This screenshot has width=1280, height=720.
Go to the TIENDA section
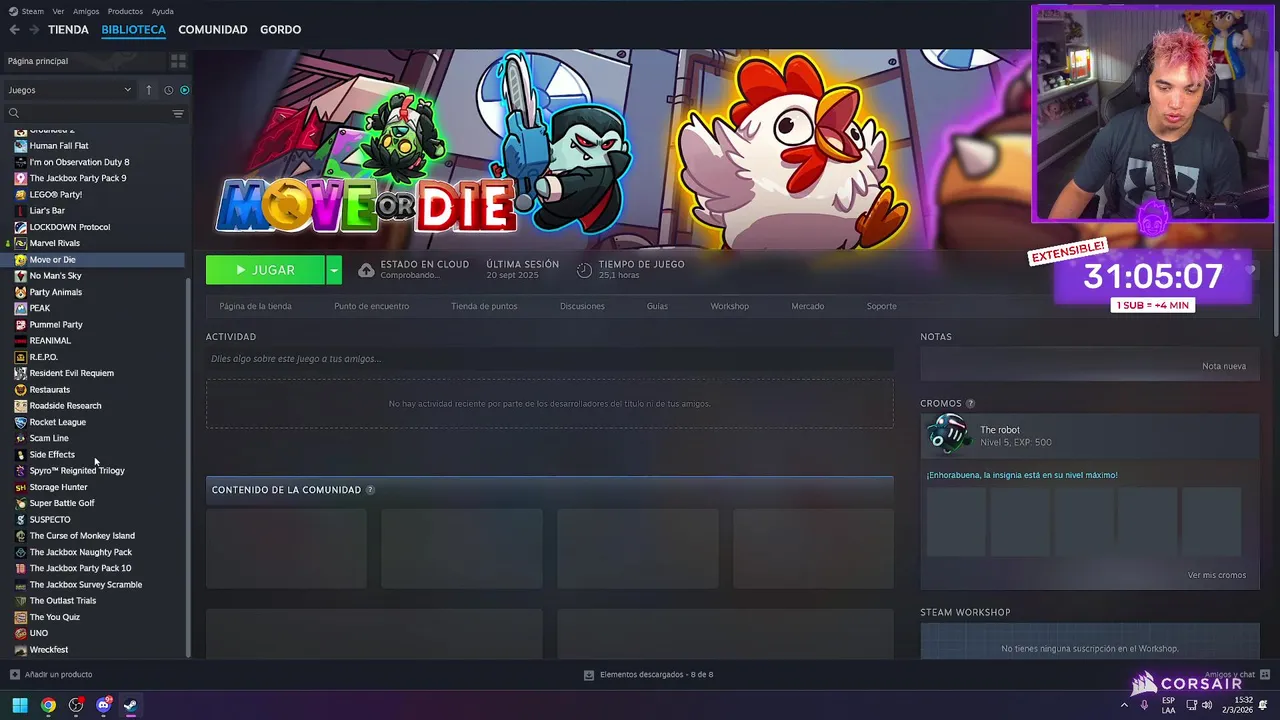pyautogui.click(x=68, y=30)
